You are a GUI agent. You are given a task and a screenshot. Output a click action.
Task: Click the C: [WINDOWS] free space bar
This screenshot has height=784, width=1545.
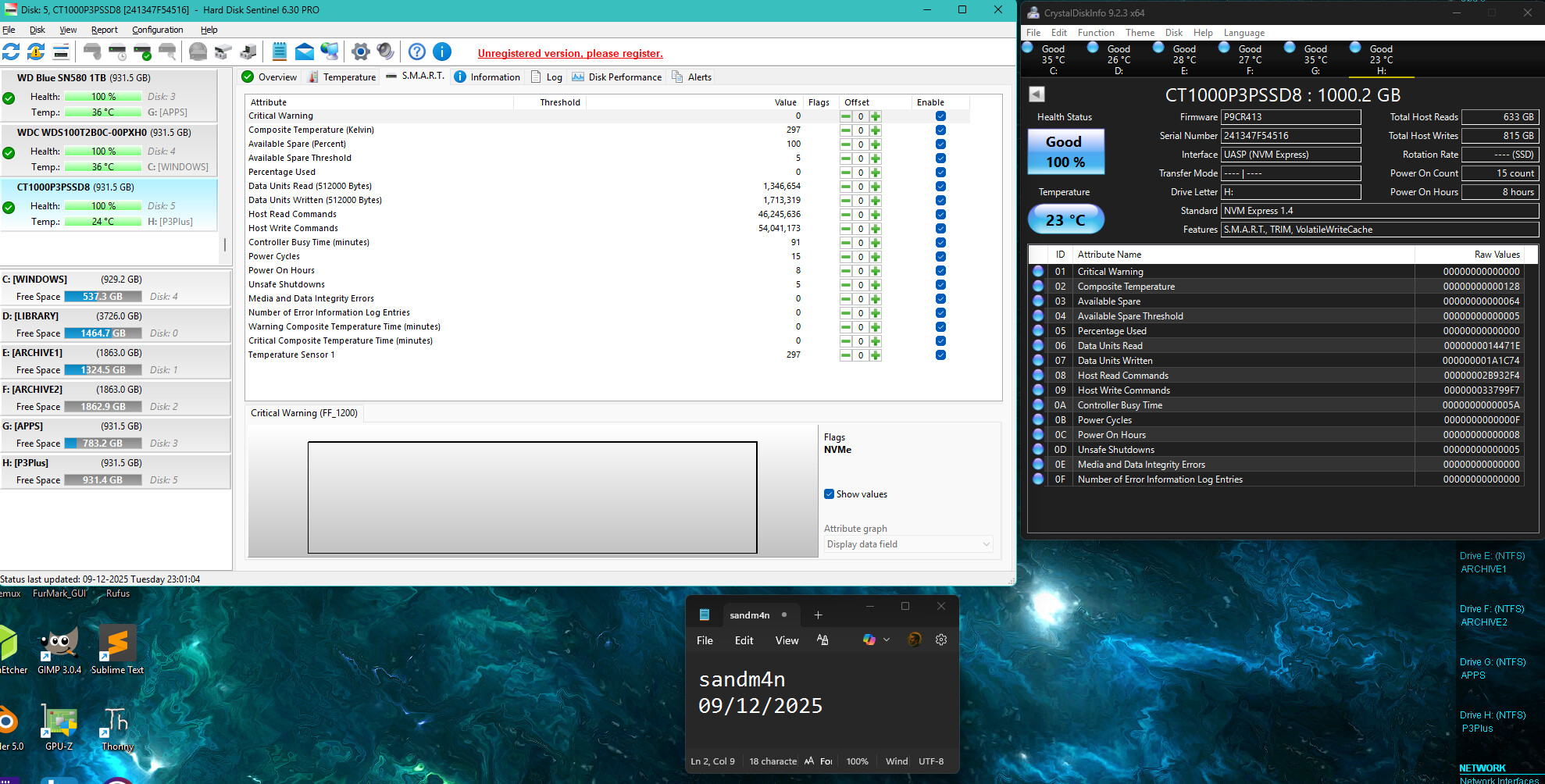(x=102, y=297)
